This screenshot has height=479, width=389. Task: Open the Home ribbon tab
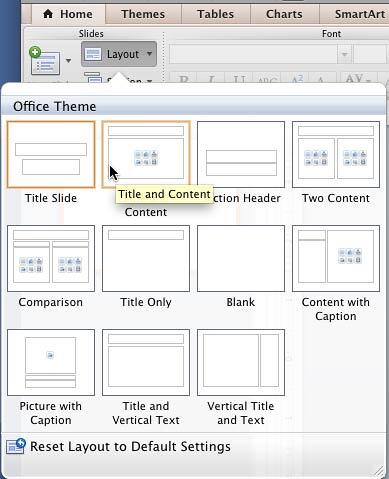(68, 14)
